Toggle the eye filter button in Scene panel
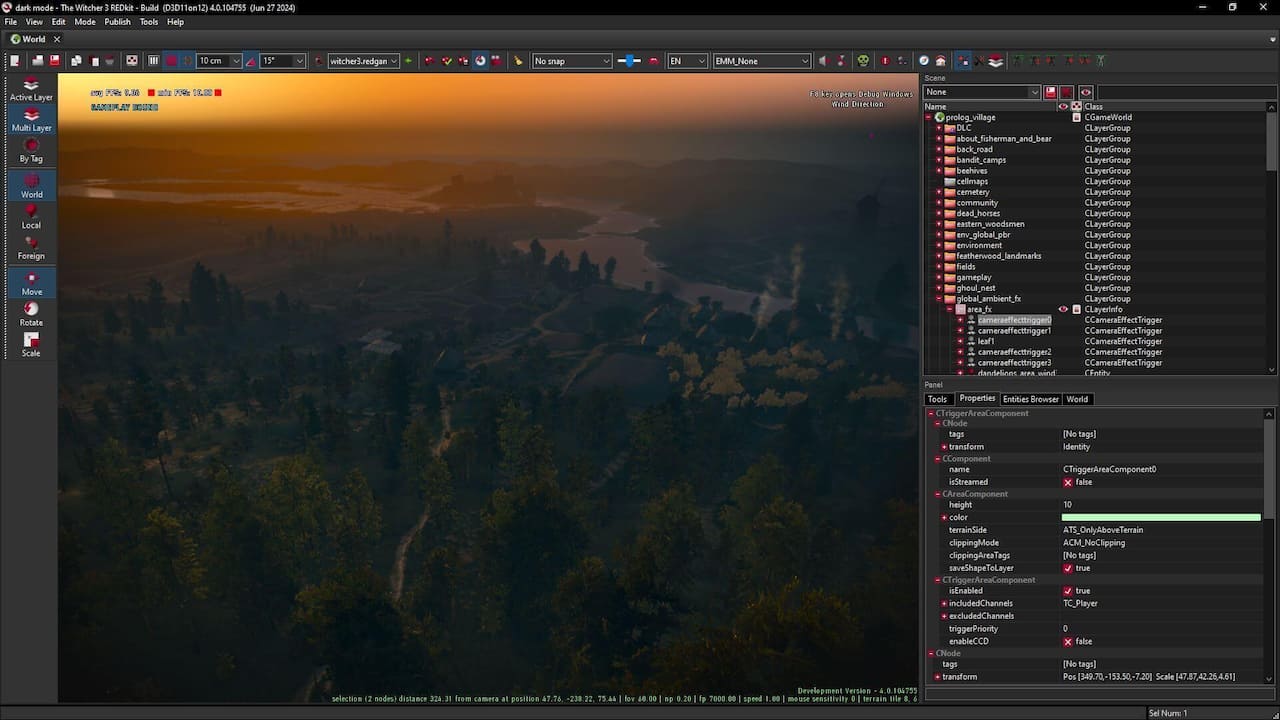 (1085, 92)
